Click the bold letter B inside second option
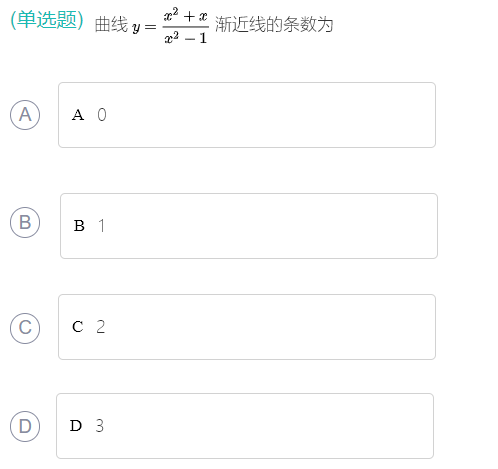Screen dimensions: 498x469 click(x=79, y=226)
